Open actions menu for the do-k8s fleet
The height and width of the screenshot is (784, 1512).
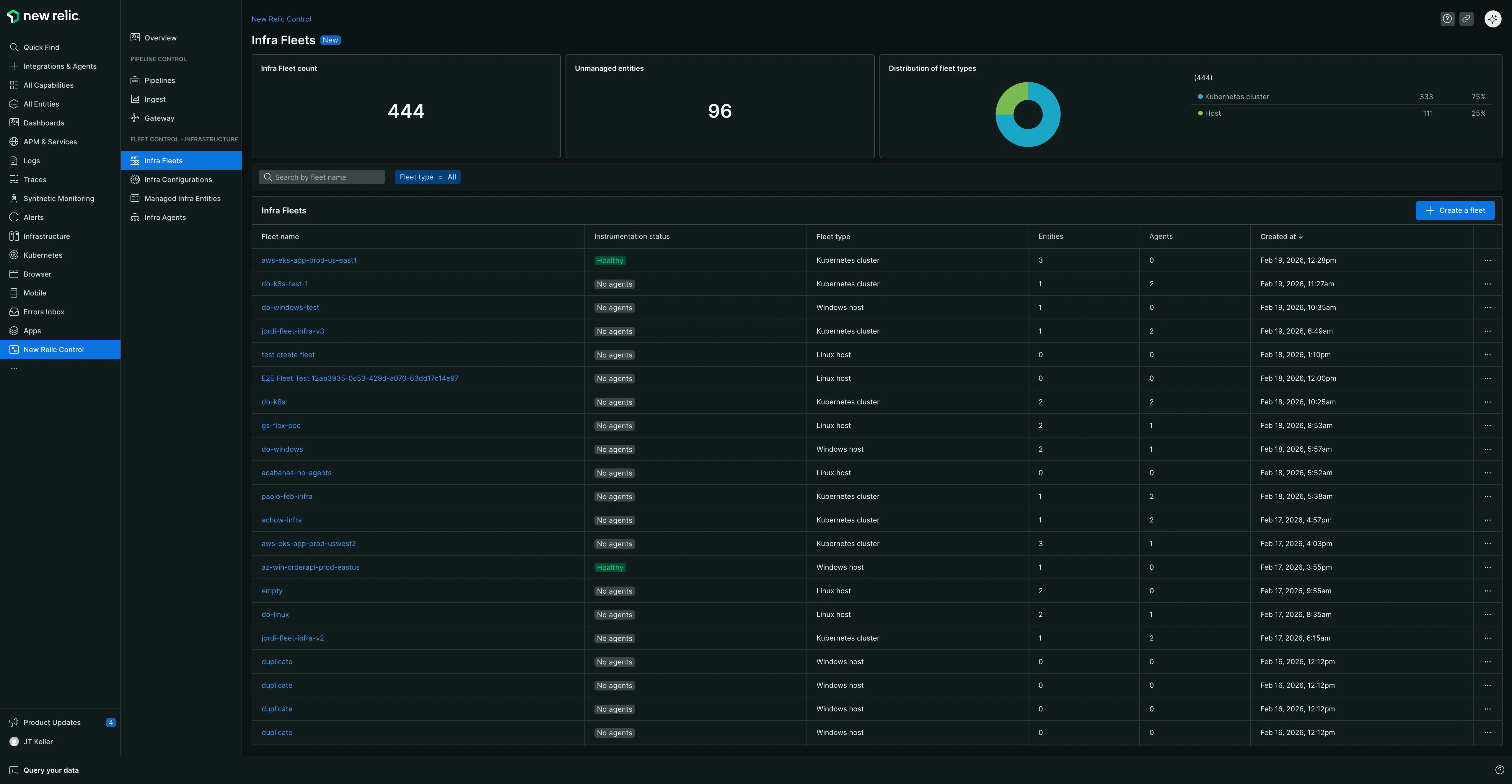pyautogui.click(x=1488, y=402)
